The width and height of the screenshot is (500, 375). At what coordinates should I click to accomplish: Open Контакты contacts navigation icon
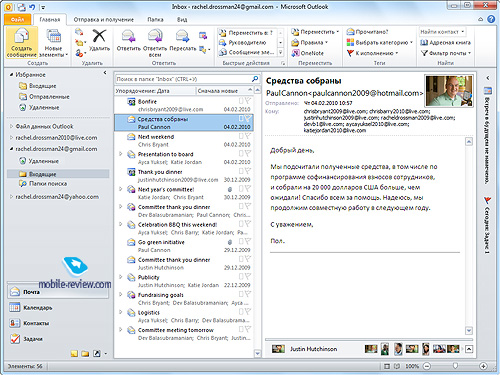click(14, 323)
